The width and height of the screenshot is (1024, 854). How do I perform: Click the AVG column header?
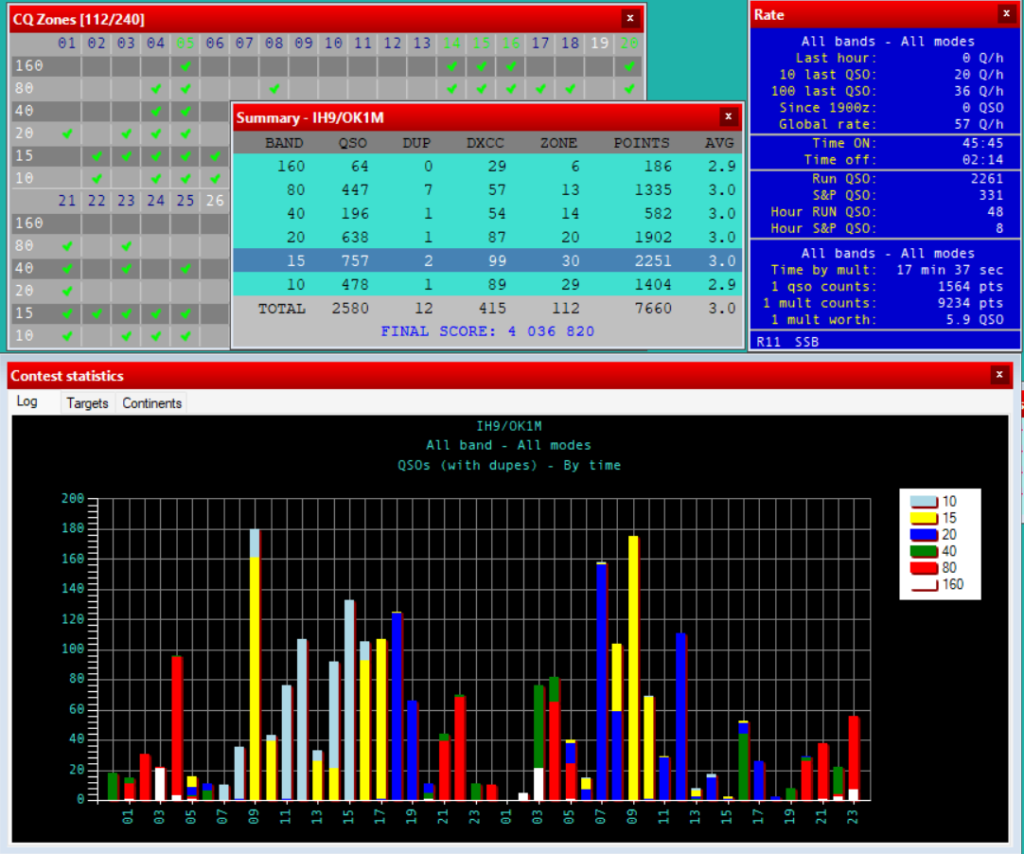pos(720,142)
